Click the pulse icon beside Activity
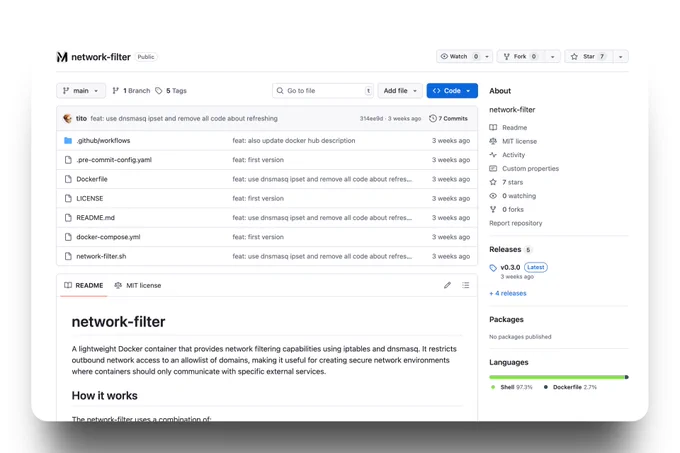Image resolution: width=680 pixels, height=453 pixels. (x=493, y=155)
